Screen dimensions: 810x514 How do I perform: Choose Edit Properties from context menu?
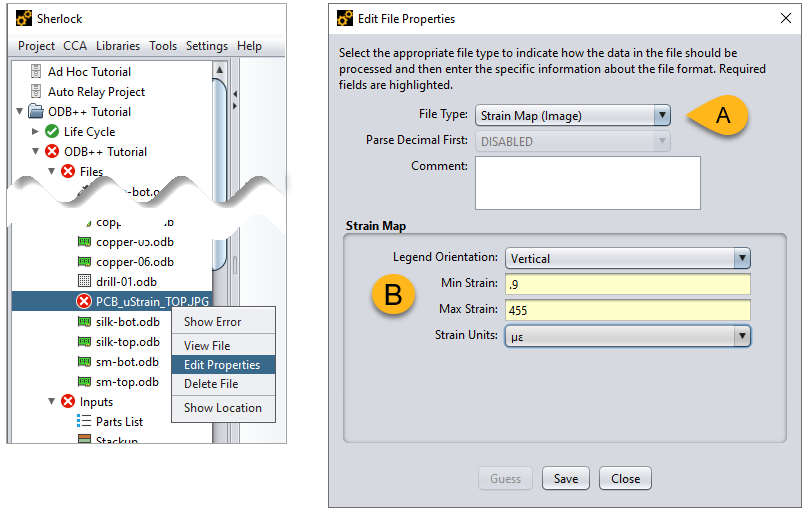pos(222,365)
